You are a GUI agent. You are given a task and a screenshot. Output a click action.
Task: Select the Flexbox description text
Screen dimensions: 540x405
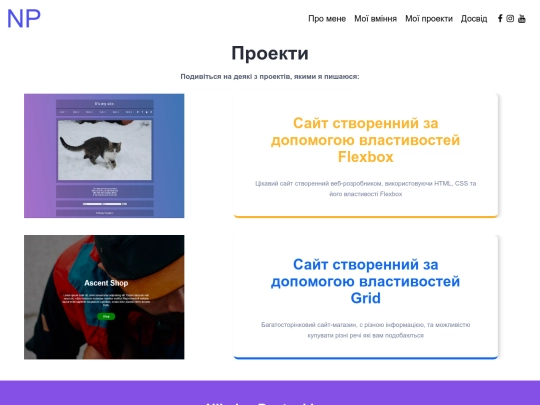[x=365, y=189]
